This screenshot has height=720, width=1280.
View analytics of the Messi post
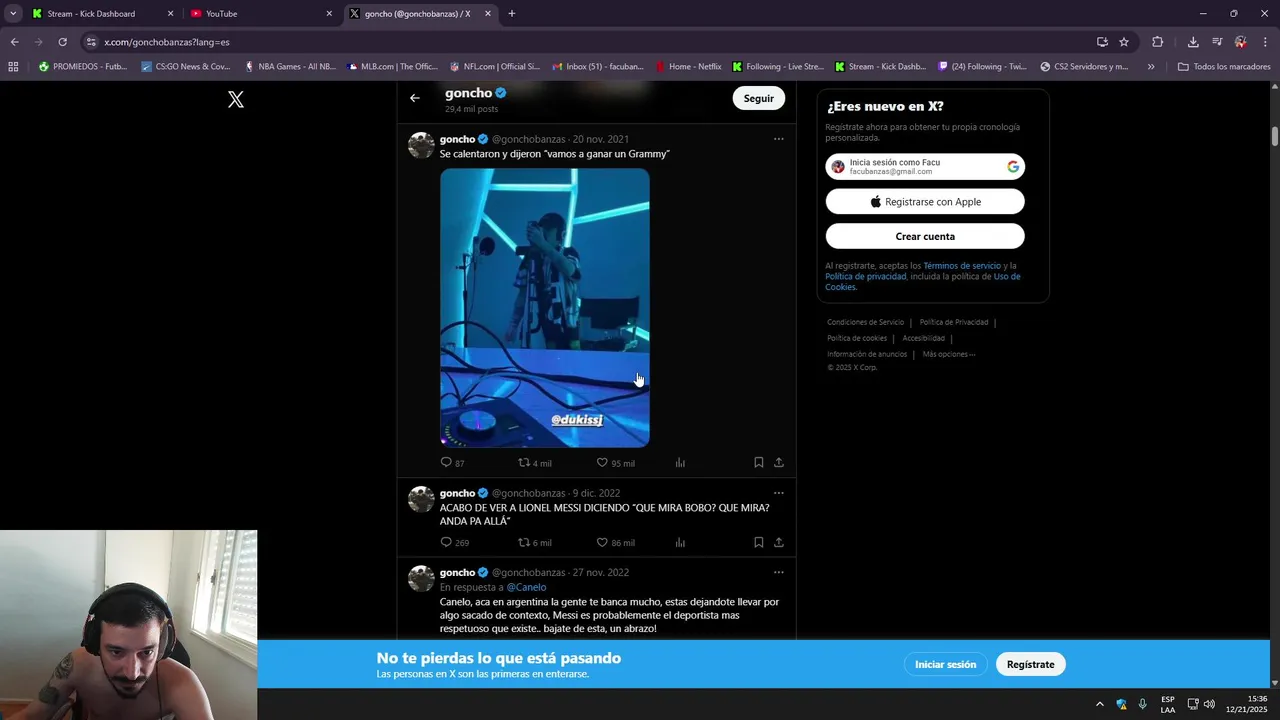pos(680,542)
